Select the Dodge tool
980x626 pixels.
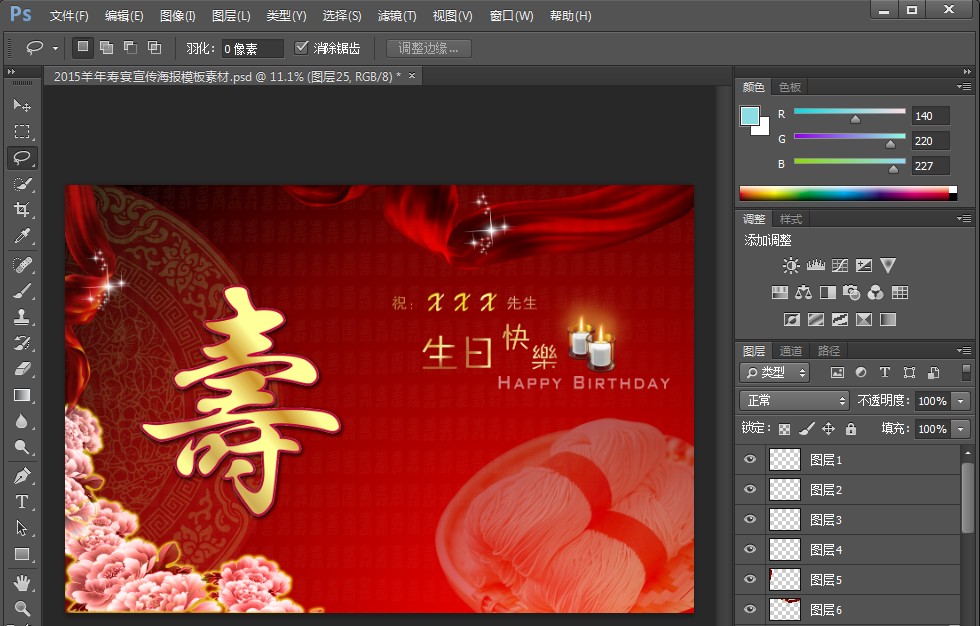[22, 447]
